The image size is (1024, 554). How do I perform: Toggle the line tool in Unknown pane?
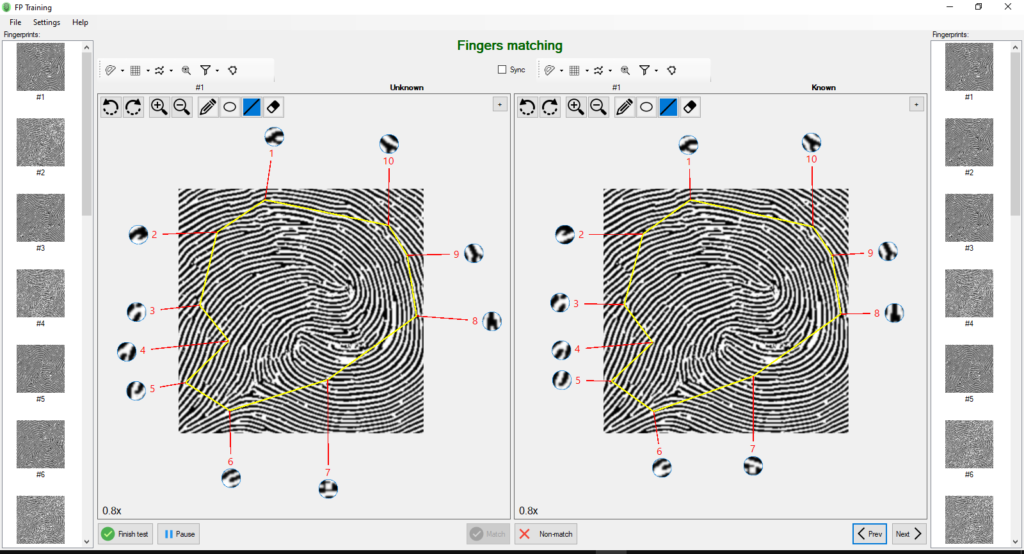tap(251, 107)
